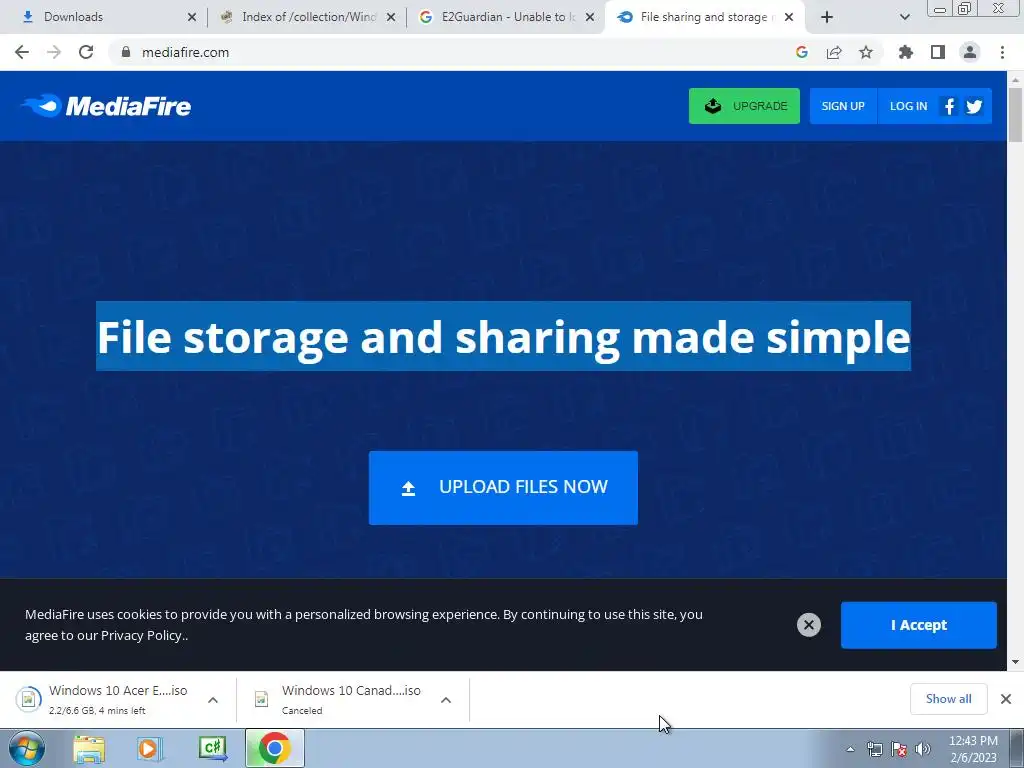The height and width of the screenshot is (768, 1024).
Task: Click the Google icon in address bar
Action: (802, 52)
